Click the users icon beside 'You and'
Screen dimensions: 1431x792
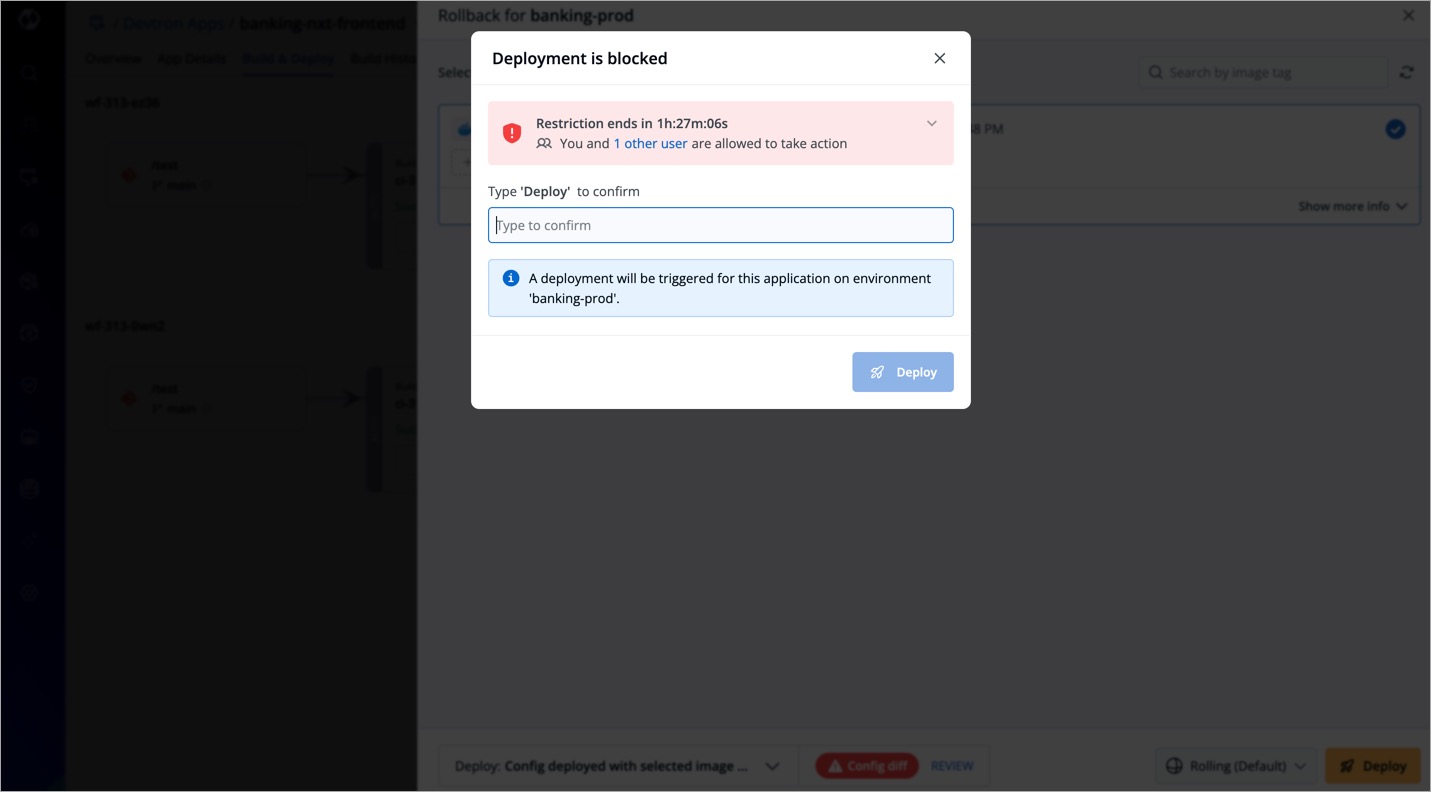point(544,144)
